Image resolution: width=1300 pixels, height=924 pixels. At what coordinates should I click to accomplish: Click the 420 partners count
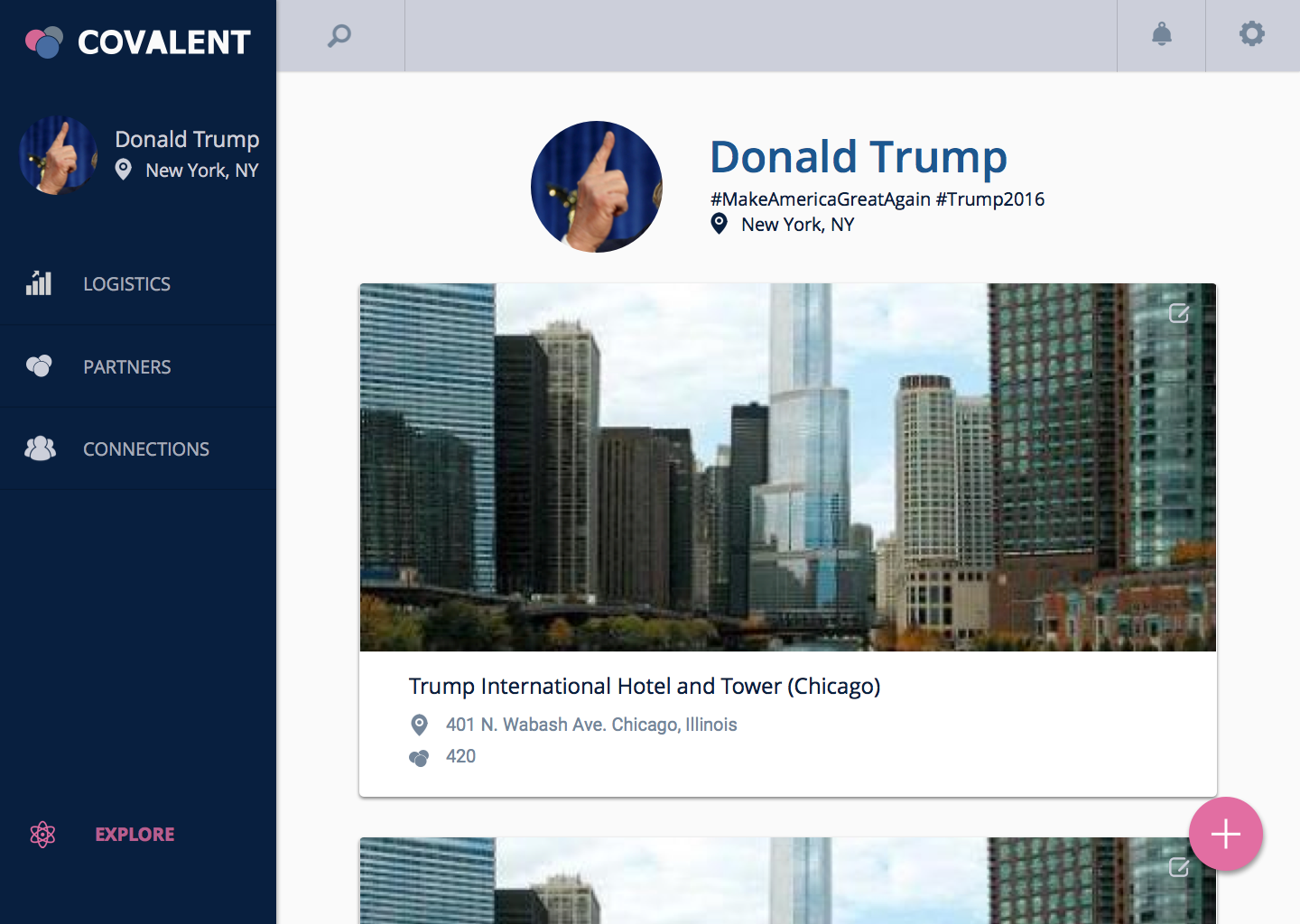(460, 756)
